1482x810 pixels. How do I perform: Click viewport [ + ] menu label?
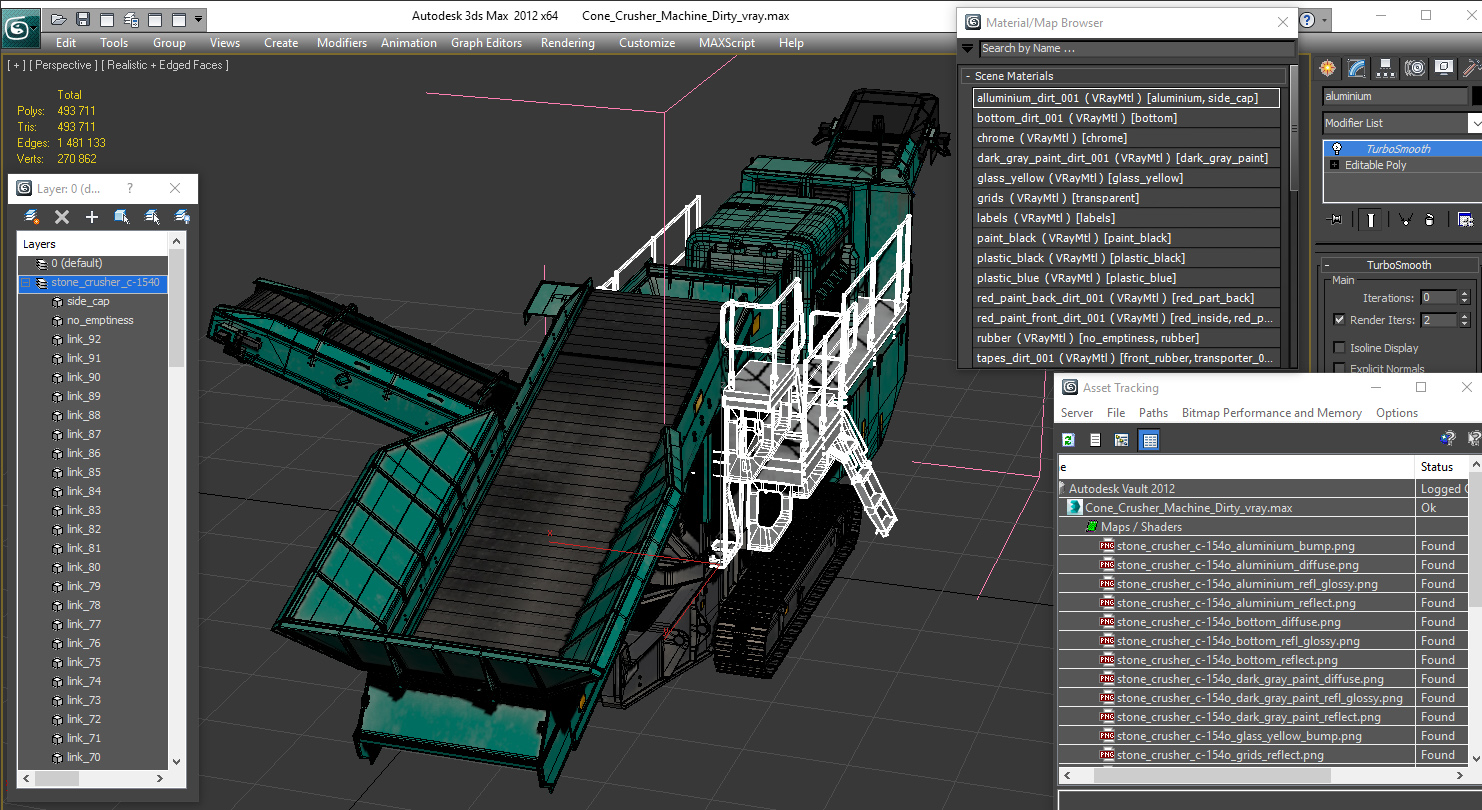16,65
